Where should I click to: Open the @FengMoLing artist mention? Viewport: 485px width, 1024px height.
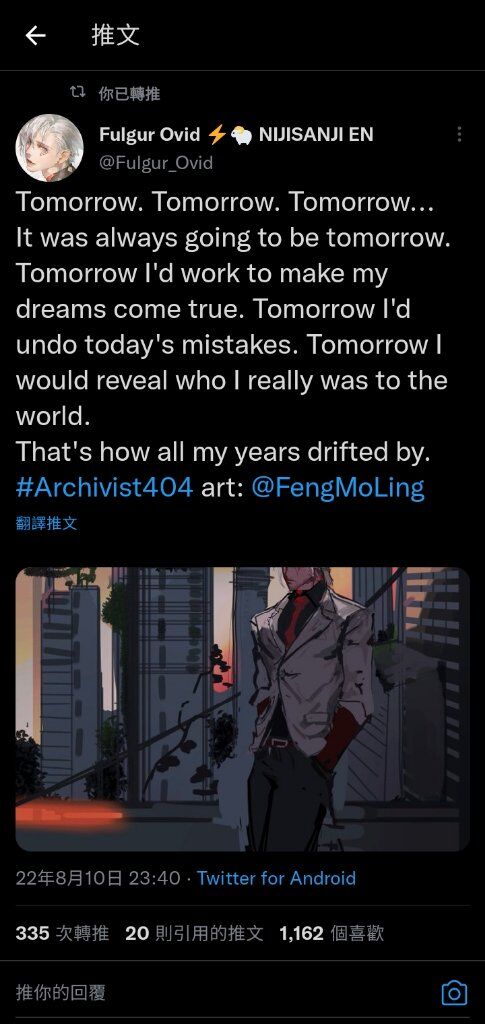pos(337,488)
